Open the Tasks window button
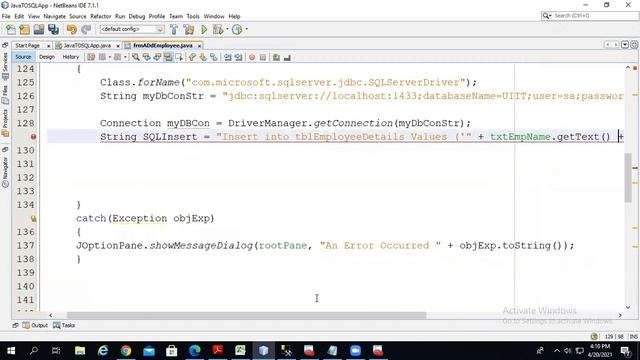 [x=64, y=325]
